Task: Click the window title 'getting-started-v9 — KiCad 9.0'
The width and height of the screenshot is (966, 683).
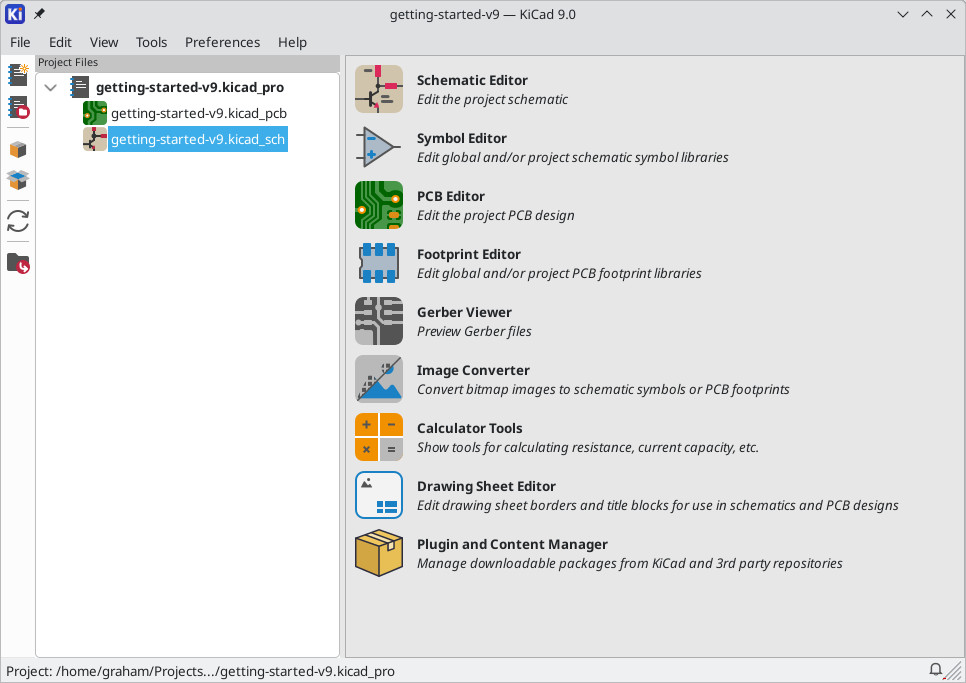Action: coord(482,15)
